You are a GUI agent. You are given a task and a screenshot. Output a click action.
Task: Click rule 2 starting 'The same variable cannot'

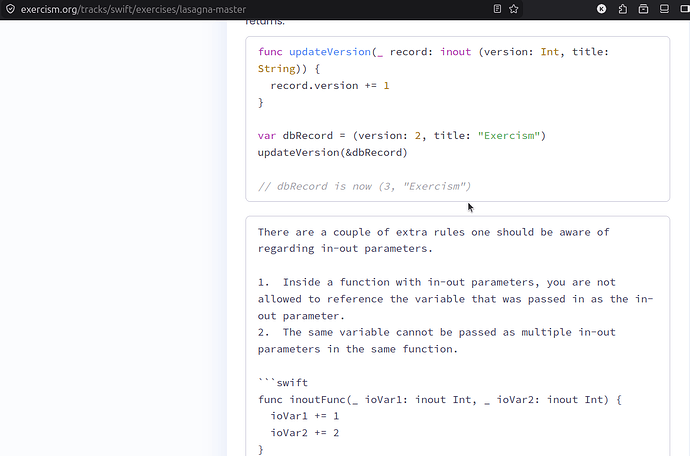tap(437, 341)
